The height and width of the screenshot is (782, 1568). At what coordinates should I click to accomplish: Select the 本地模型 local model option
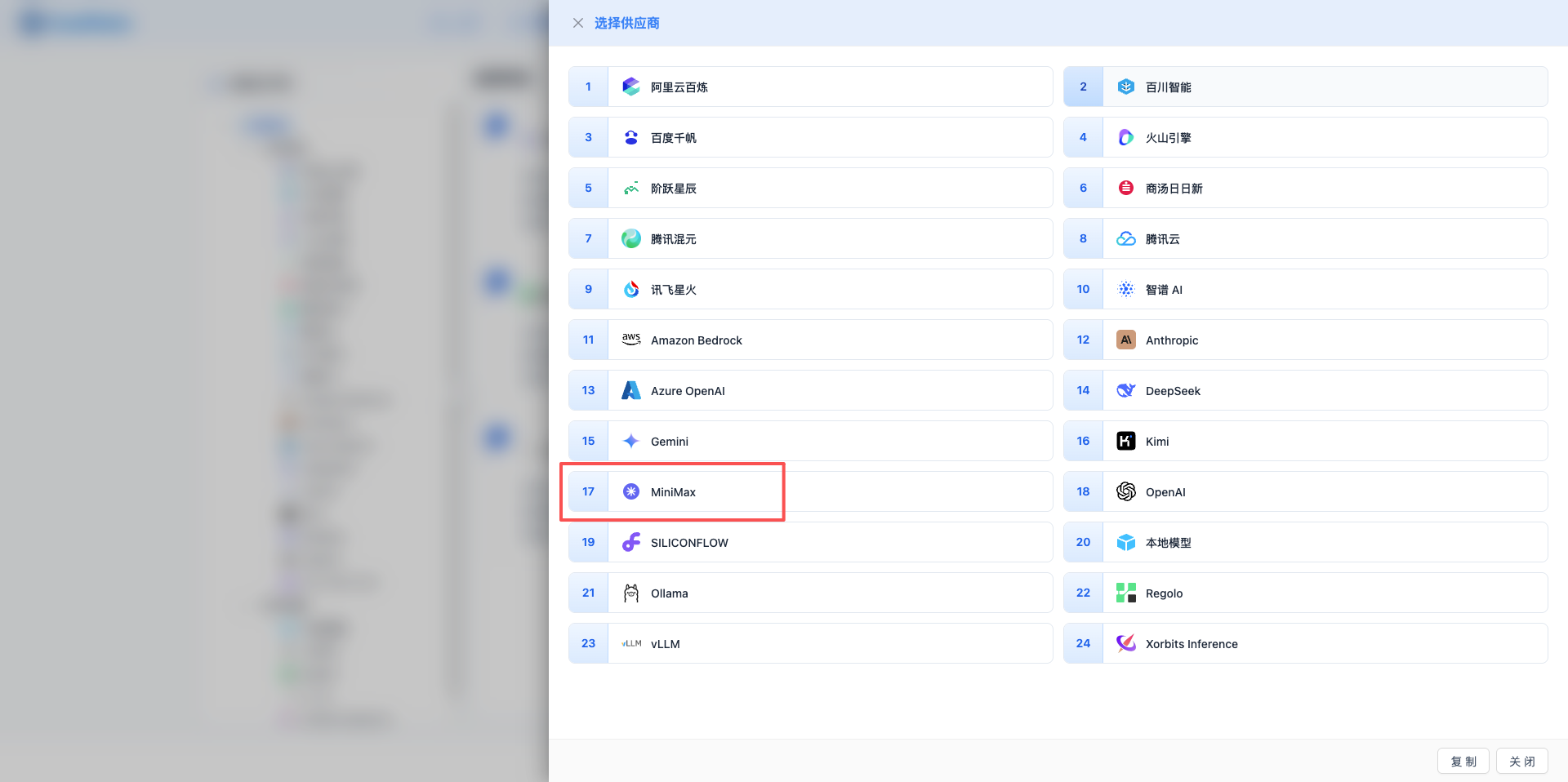pos(1168,543)
